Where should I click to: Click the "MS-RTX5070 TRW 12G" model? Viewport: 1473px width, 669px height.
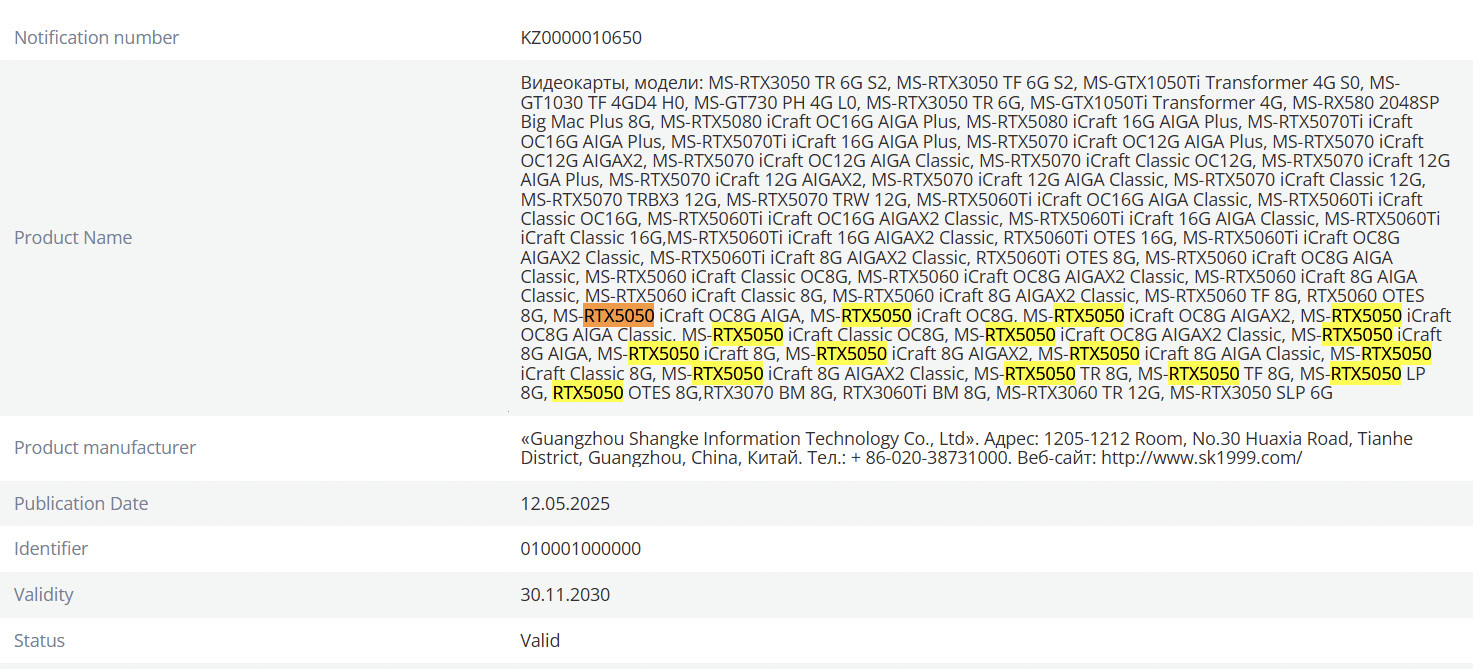[x=816, y=199]
